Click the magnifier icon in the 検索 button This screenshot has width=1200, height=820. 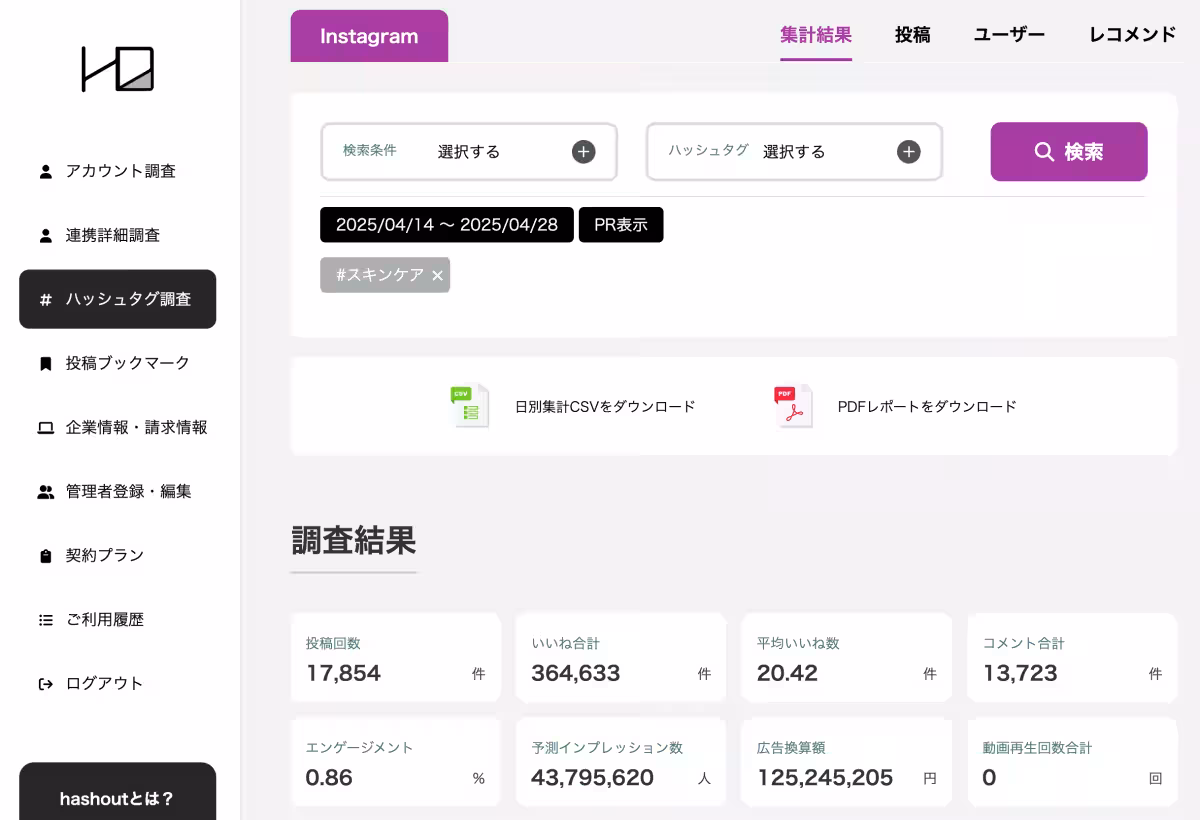[1044, 152]
